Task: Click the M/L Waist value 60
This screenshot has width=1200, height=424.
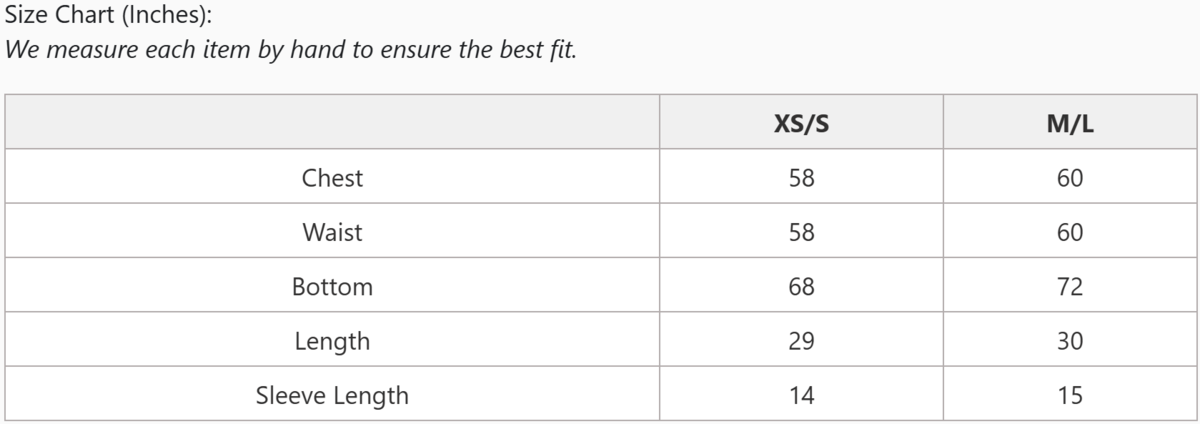Action: [x=1070, y=232]
